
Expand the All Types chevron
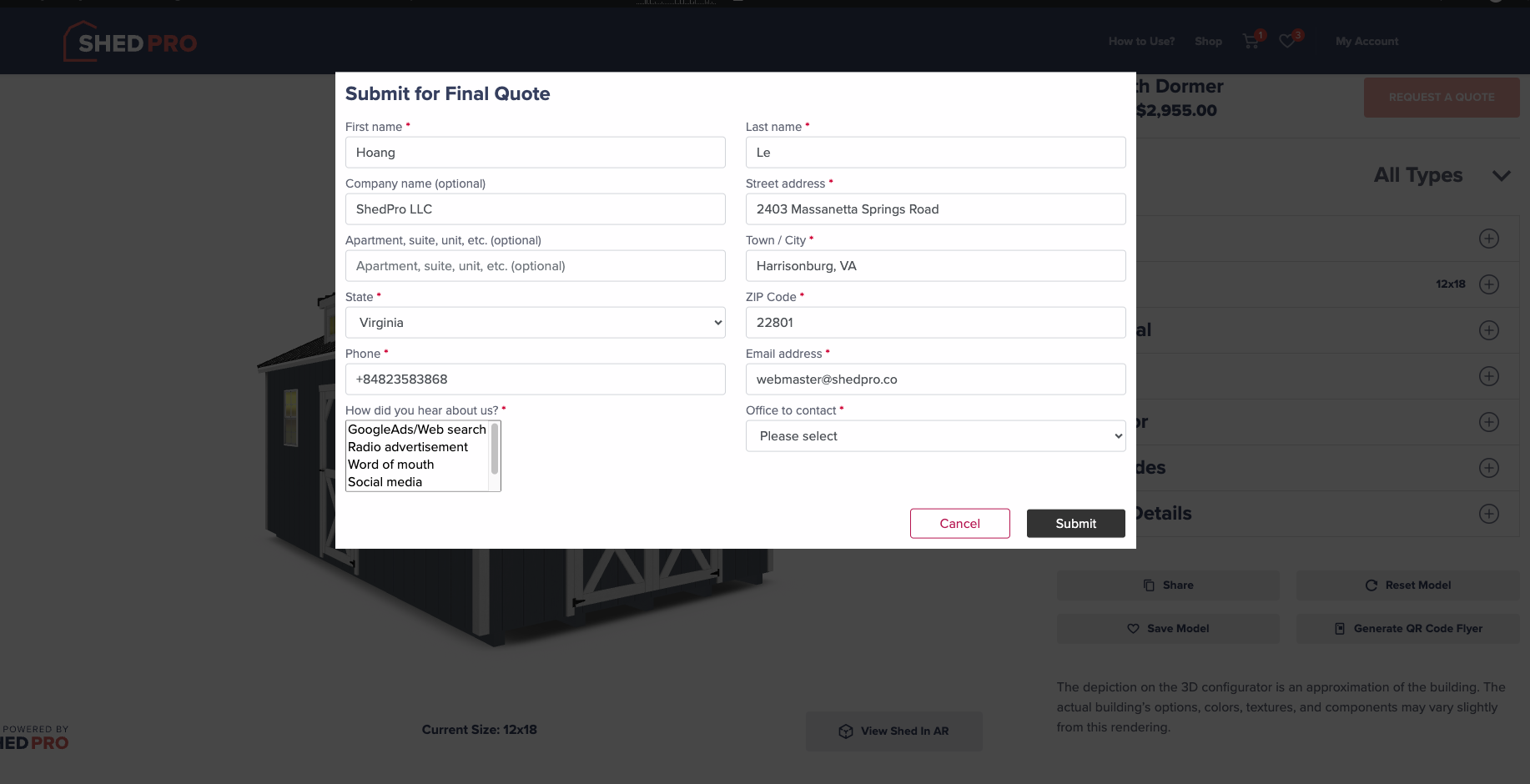[x=1502, y=176]
